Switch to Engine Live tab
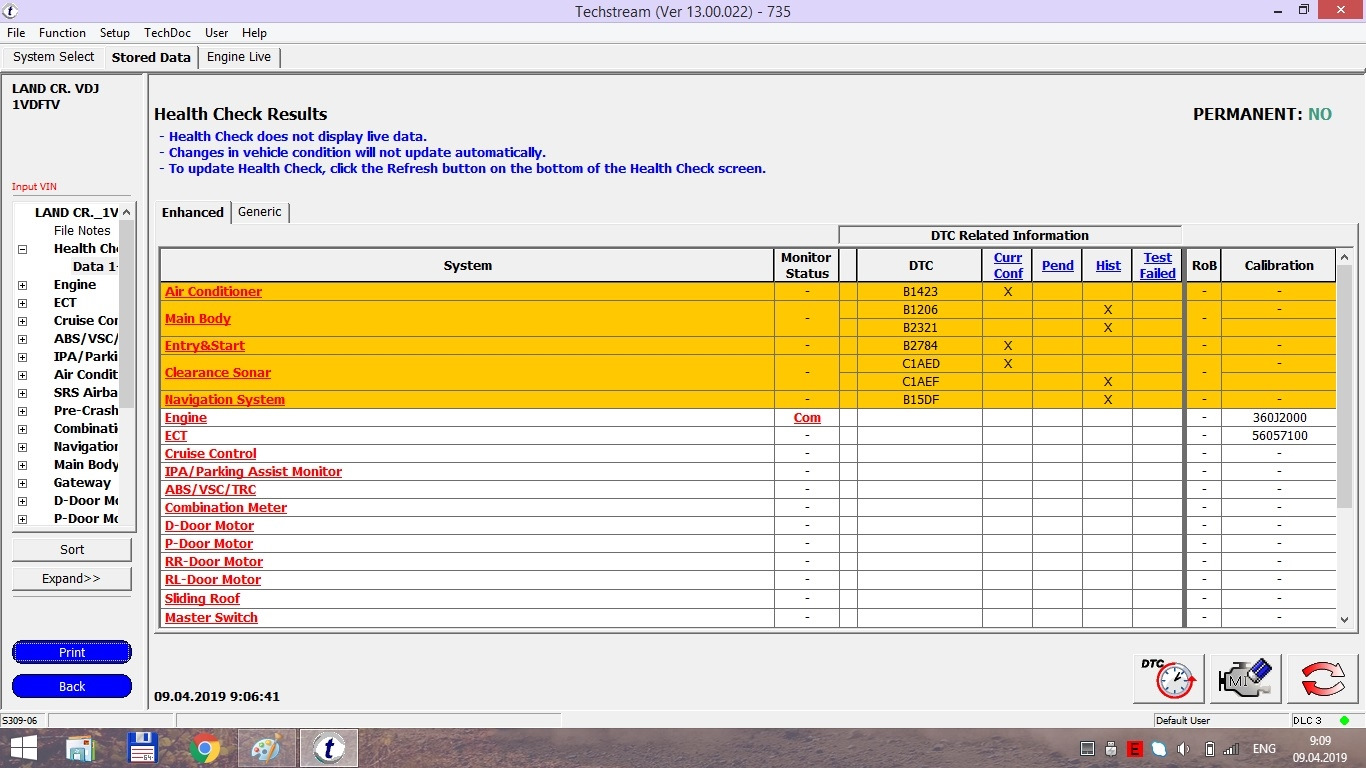 (239, 57)
